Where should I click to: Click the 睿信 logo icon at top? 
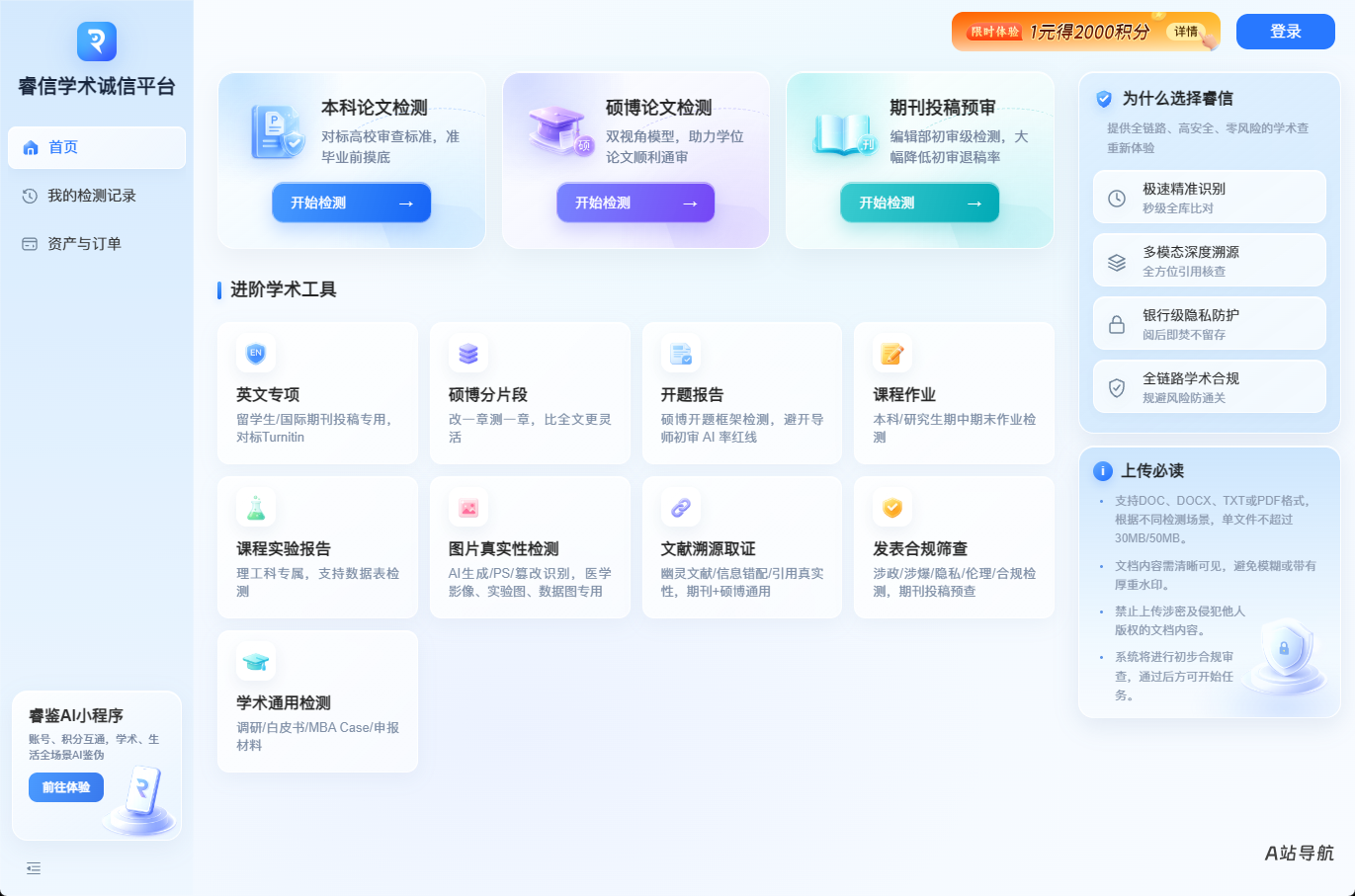(97, 41)
